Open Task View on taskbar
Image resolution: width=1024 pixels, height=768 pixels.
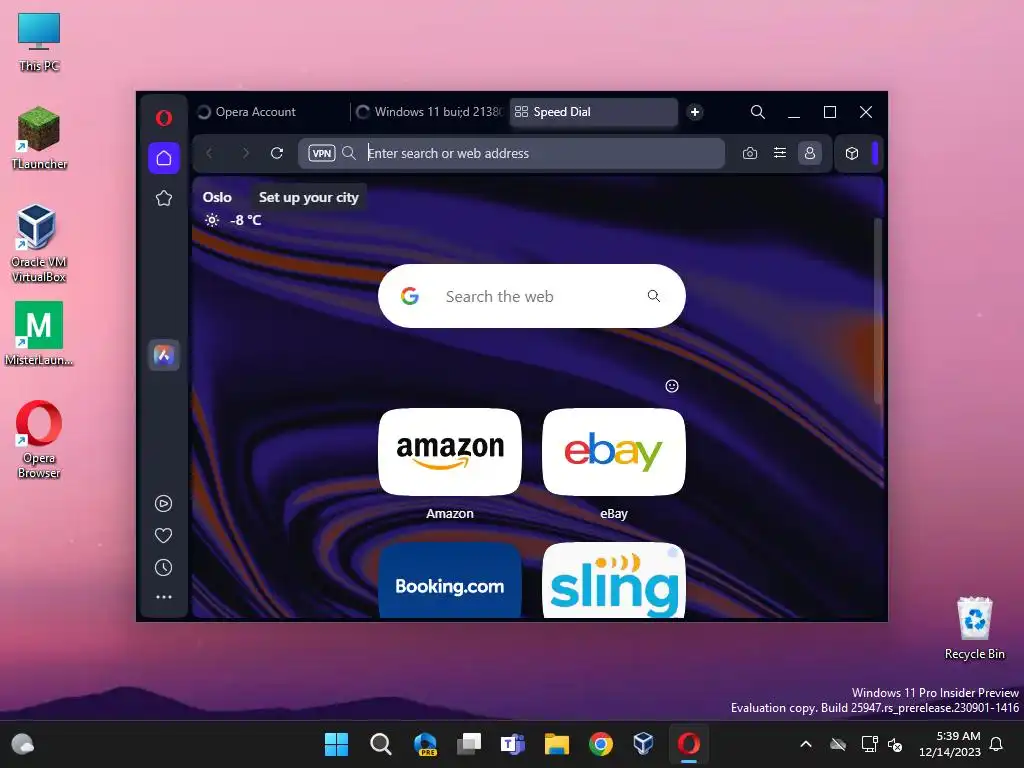click(469, 744)
